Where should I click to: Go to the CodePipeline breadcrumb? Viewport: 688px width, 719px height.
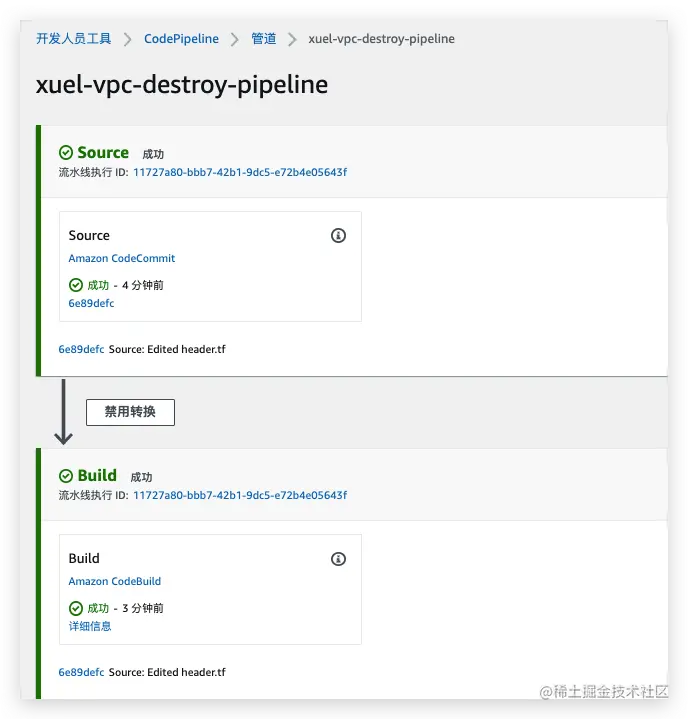point(181,39)
